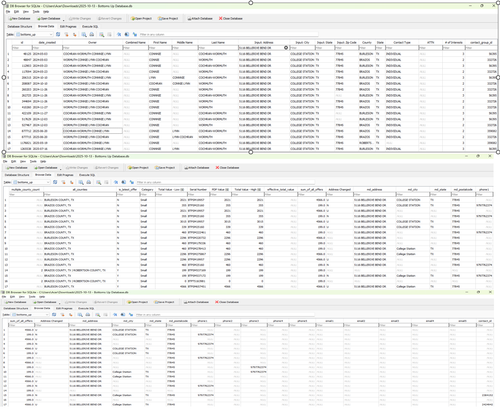Open the Table dropdown in the middle window

click(31, 182)
